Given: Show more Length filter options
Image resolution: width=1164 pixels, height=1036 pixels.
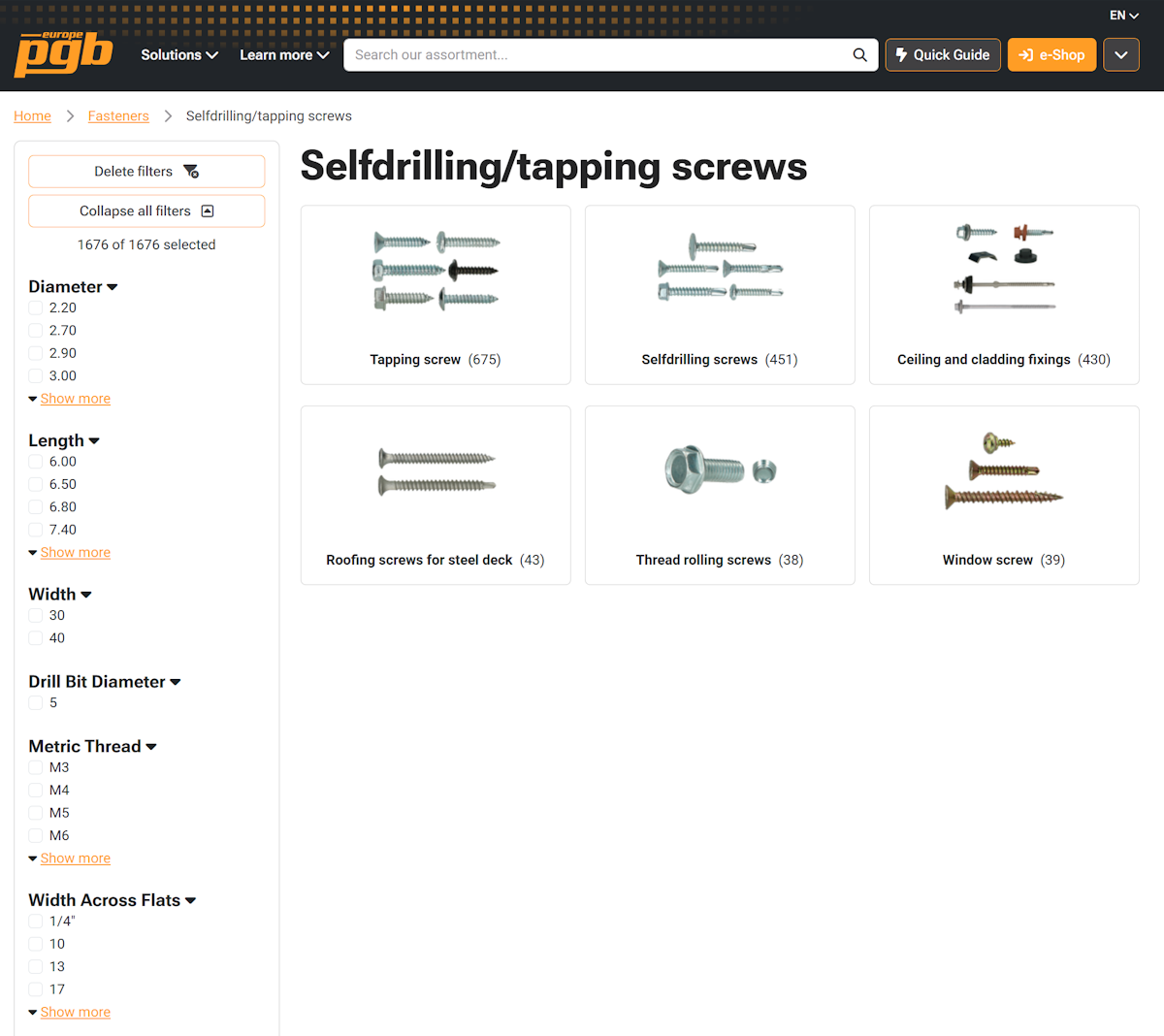Looking at the screenshot, I should [76, 553].
